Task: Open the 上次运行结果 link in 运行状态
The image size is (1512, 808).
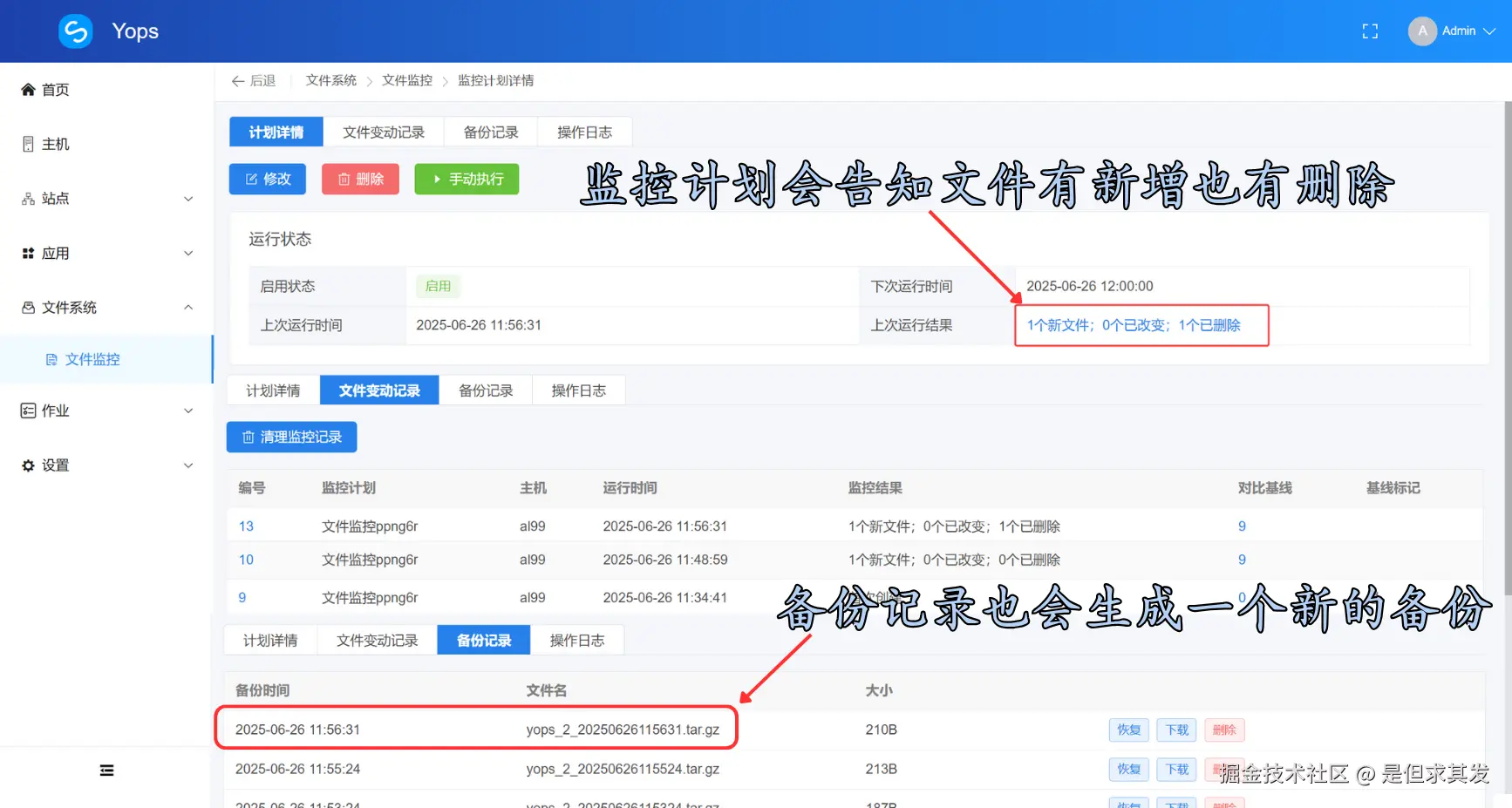Action: (1134, 325)
